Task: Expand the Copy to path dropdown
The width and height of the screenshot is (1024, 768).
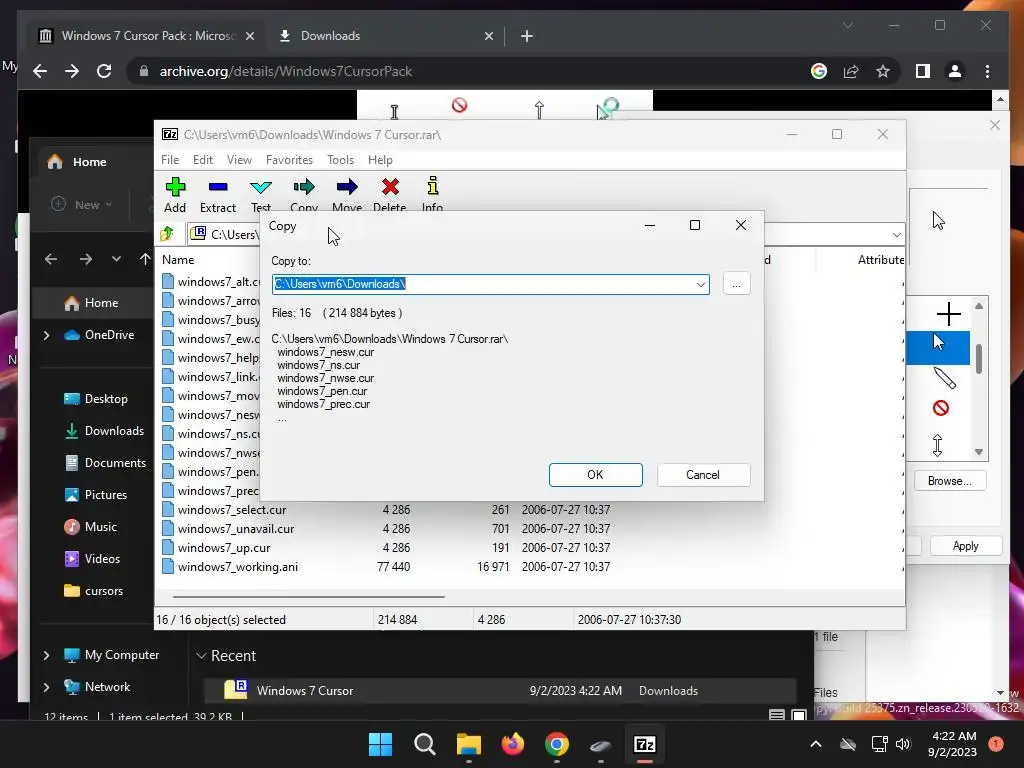Action: (700, 284)
